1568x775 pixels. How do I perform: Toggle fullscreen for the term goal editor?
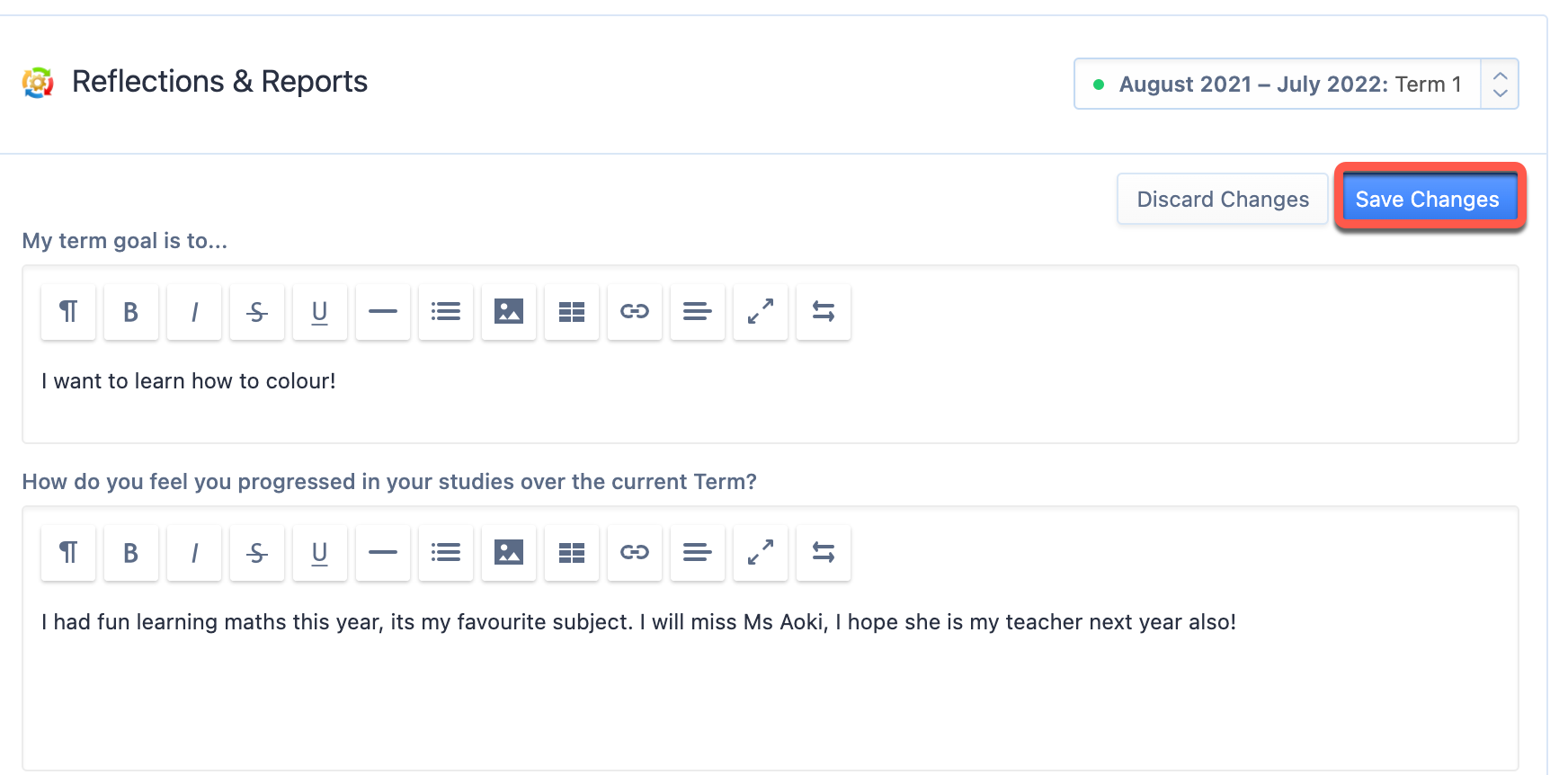(761, 312)
